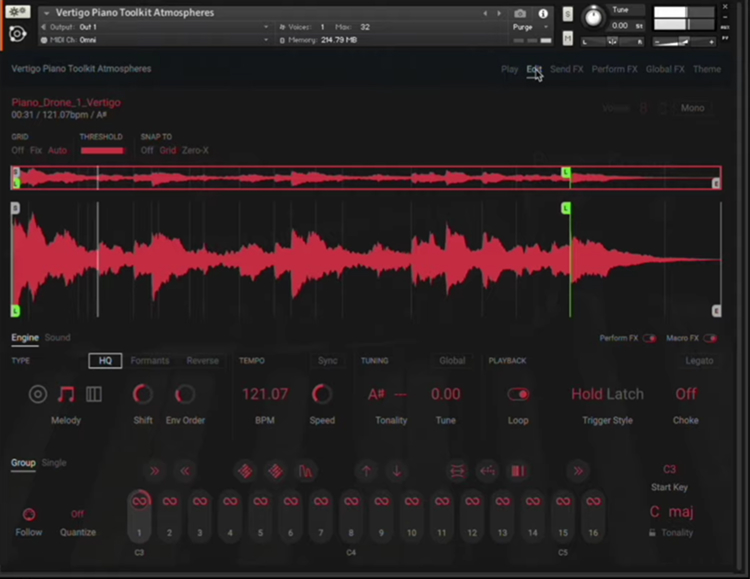This screenshot has width=750, height=579.
Task: Open the Output Out 1 dropdown
Action: coord(155,27)
